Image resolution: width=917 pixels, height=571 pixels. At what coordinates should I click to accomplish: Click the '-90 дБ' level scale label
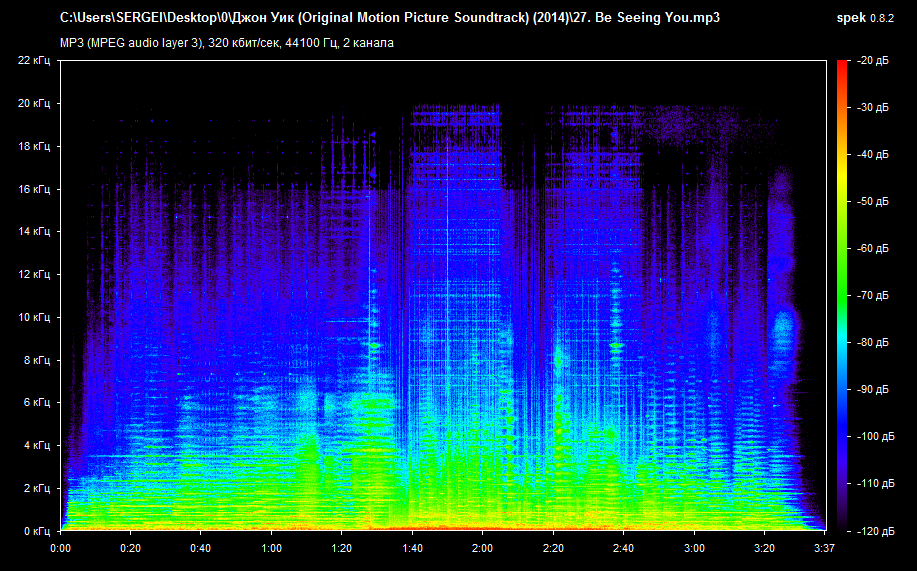(x=872, y=390)
